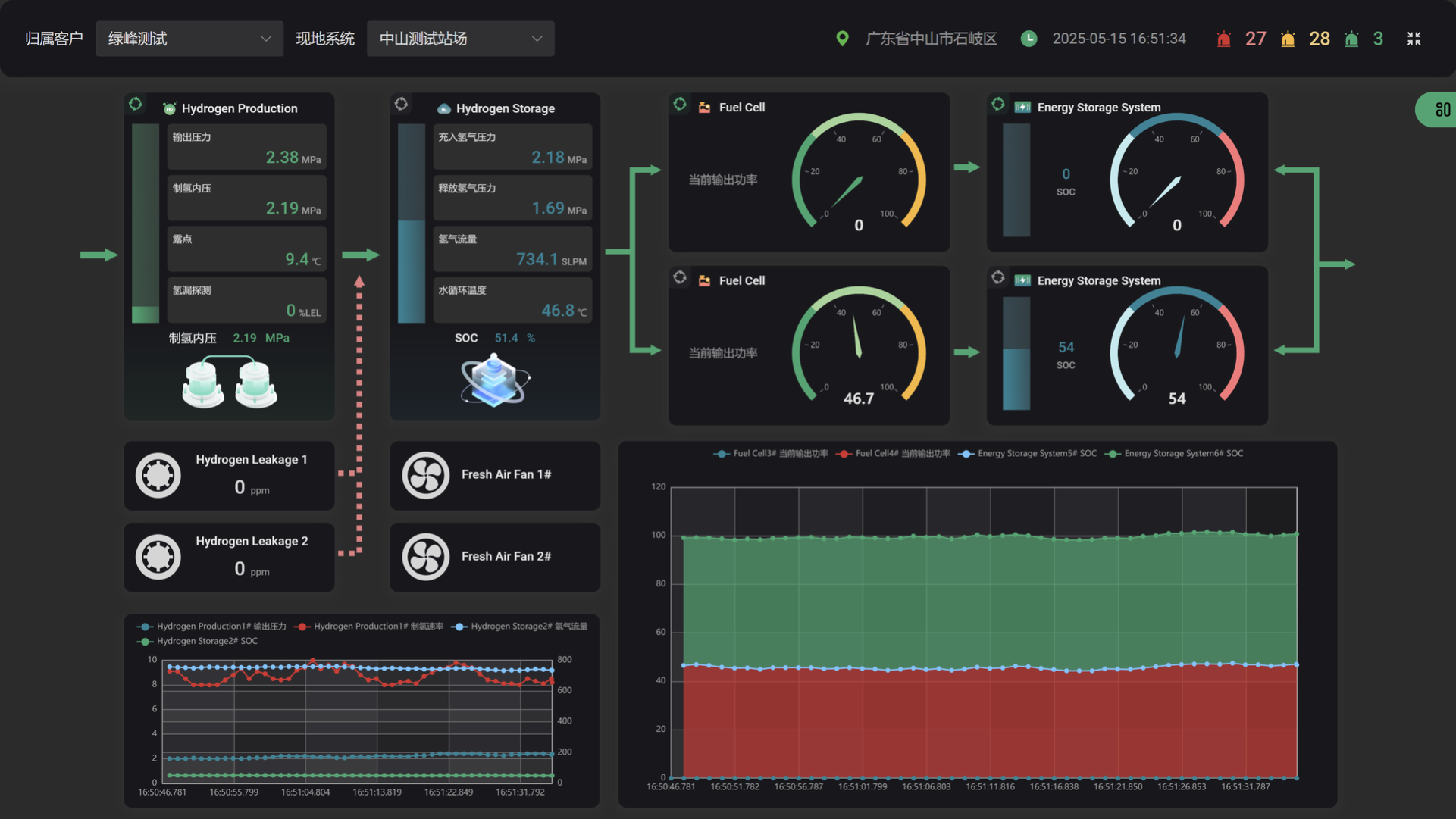
Task: Click the red alarm bell icon
Action: 1223,39
